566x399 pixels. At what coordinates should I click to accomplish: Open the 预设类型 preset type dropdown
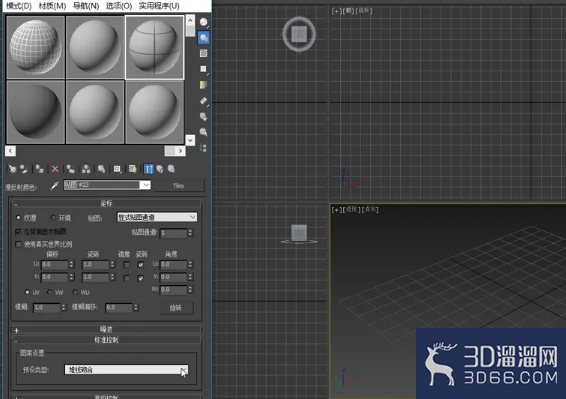126,369
